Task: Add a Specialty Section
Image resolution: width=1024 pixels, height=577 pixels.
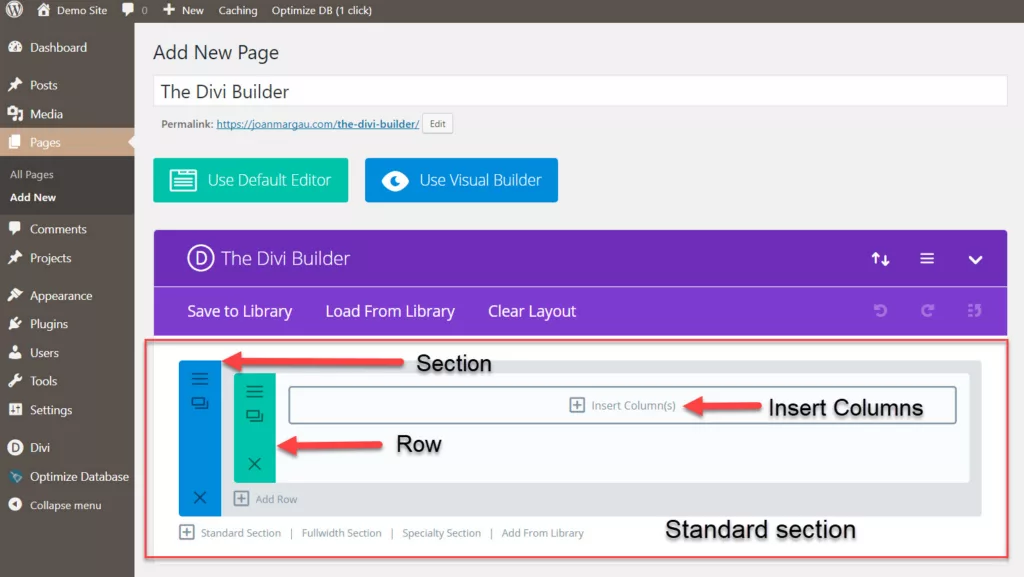Action: 441,533
